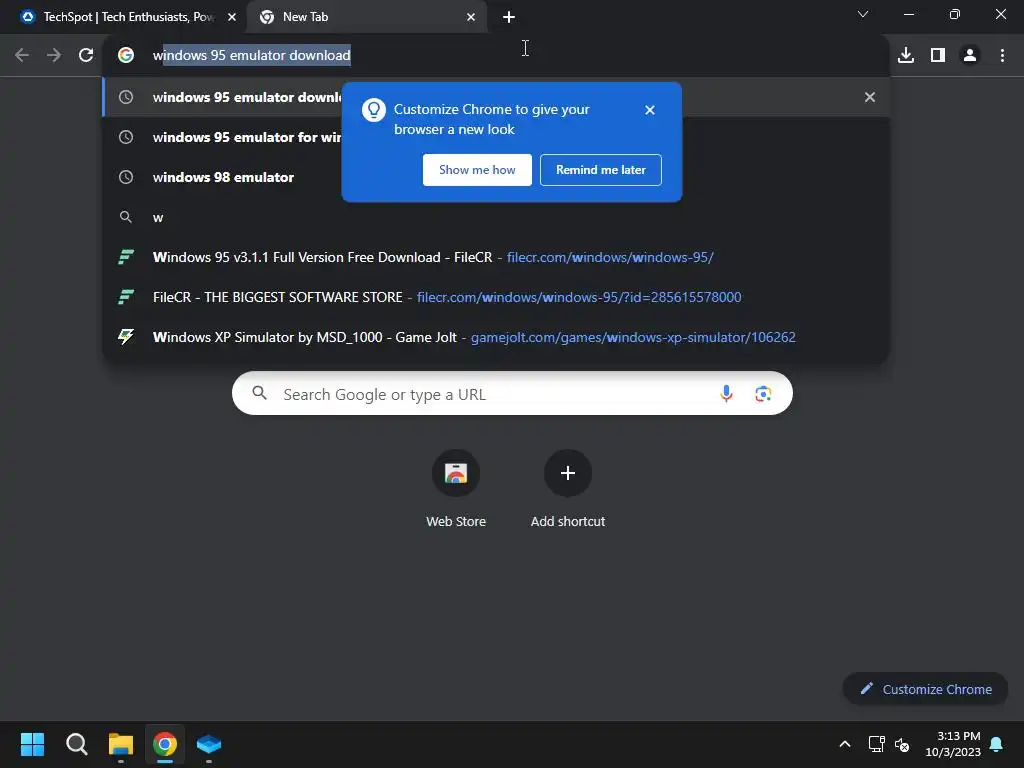Select the 'w' search suggestion

pos(496,217)
